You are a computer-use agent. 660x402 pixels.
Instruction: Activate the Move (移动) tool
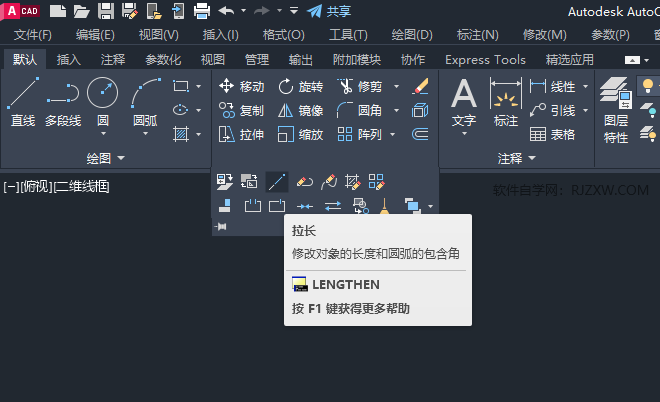(242, 86)
